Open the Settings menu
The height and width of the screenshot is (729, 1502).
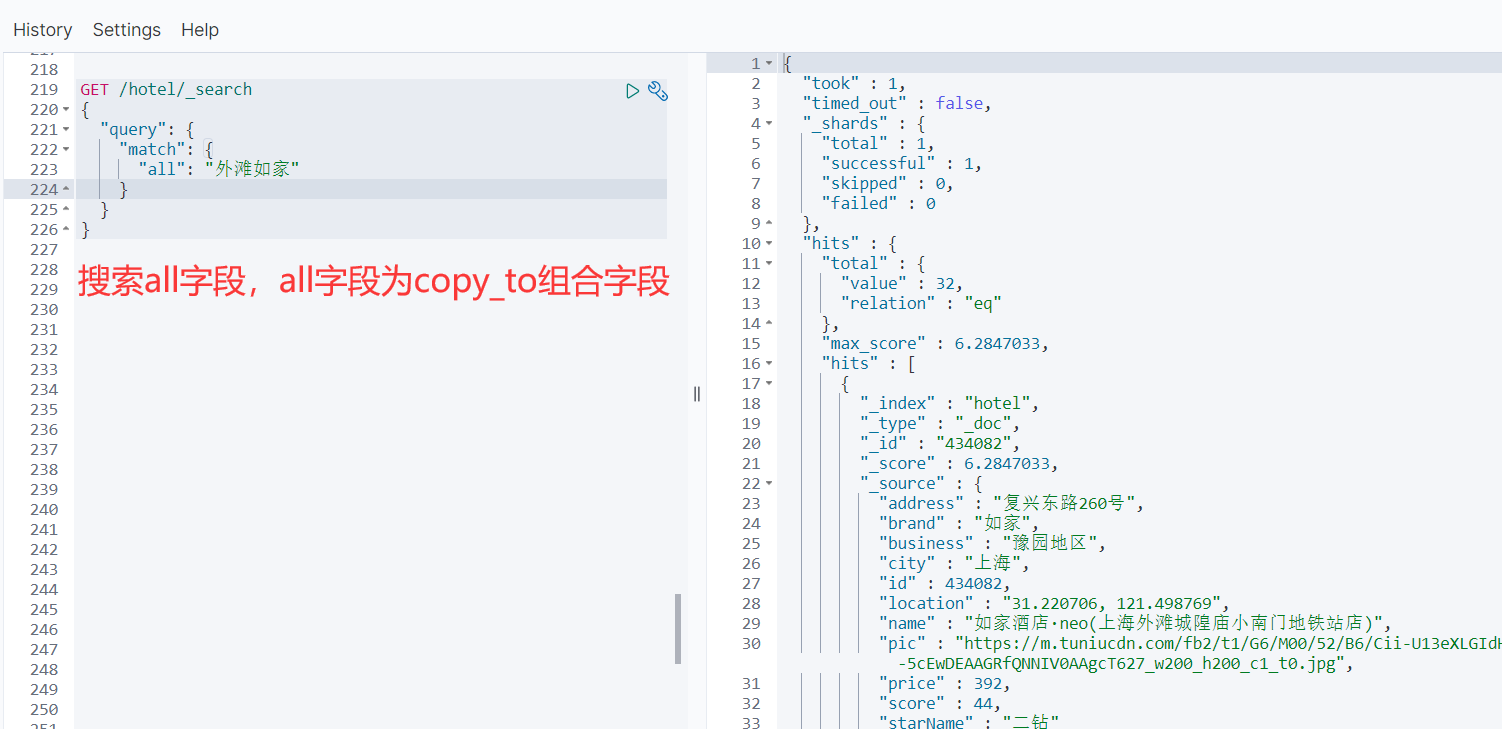coord(127,30)
